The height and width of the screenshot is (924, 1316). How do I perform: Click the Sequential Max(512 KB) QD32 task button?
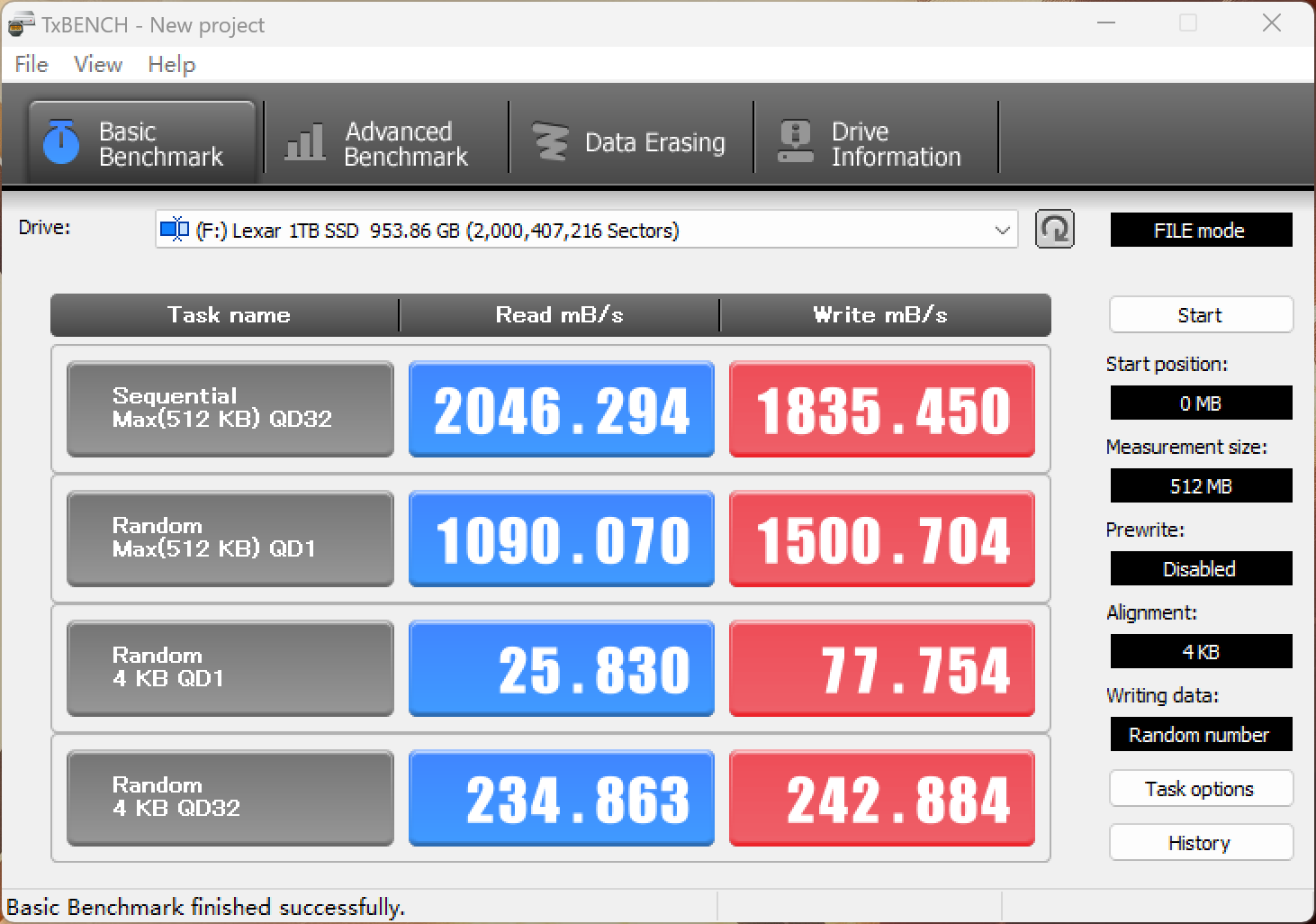pos(230,408)
